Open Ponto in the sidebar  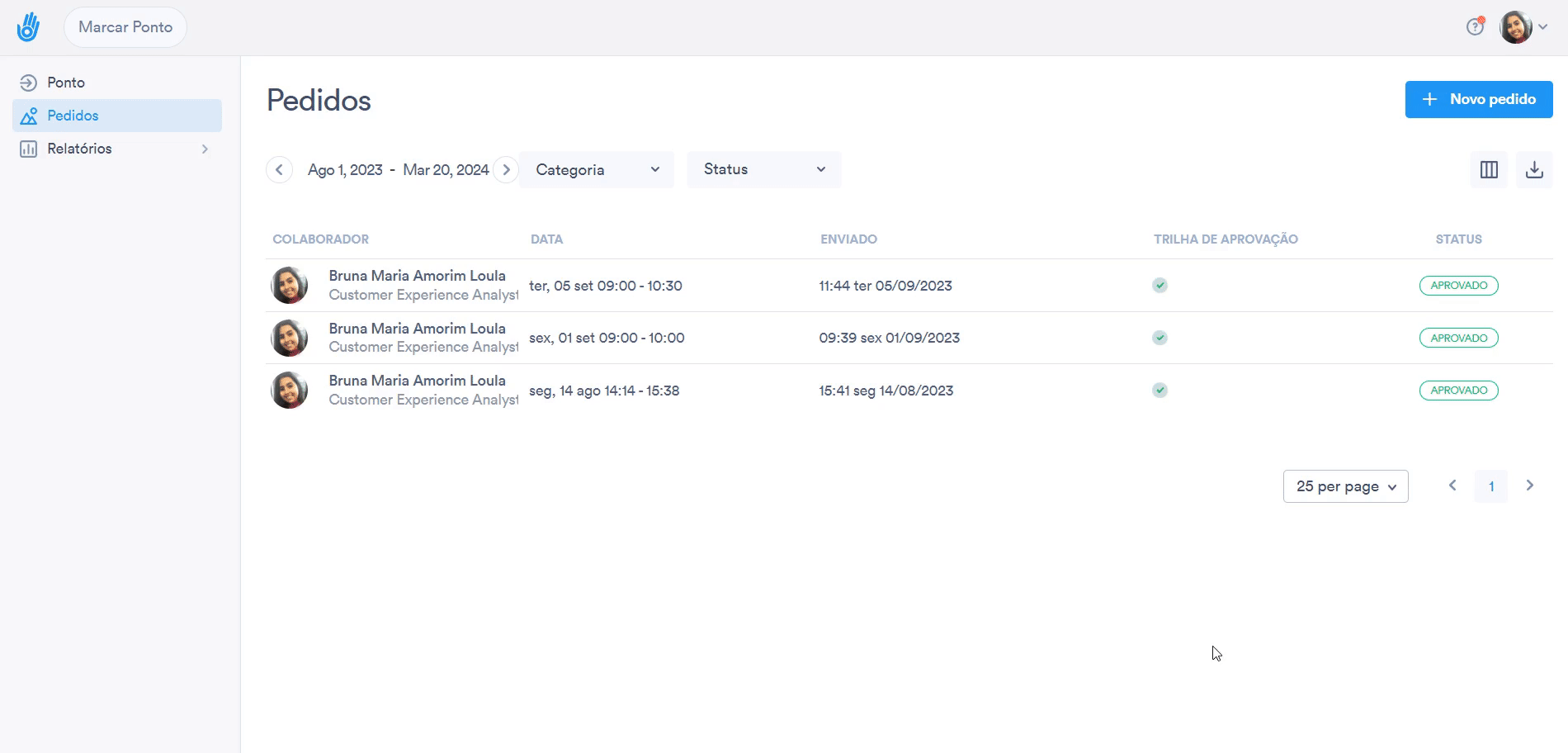point(66,83)
